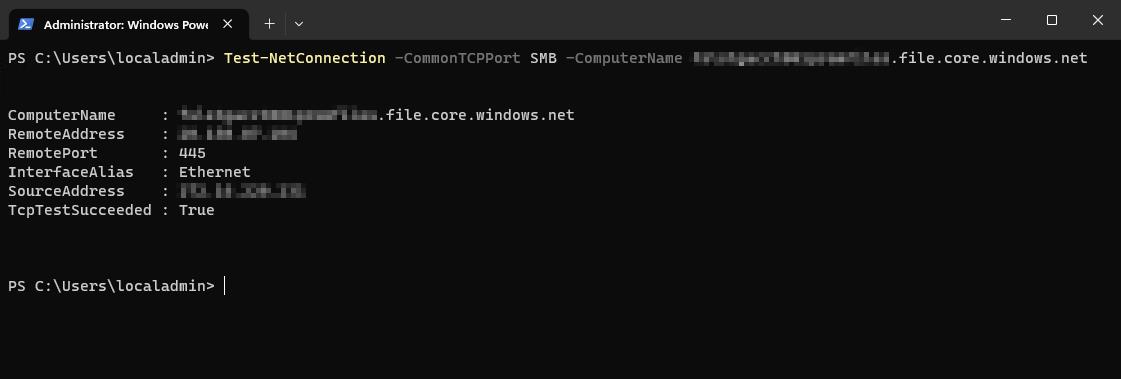The width and height of the screenshot is (1121, 379).
Task: Click the RemoteAddress output label
Action: 66,134
